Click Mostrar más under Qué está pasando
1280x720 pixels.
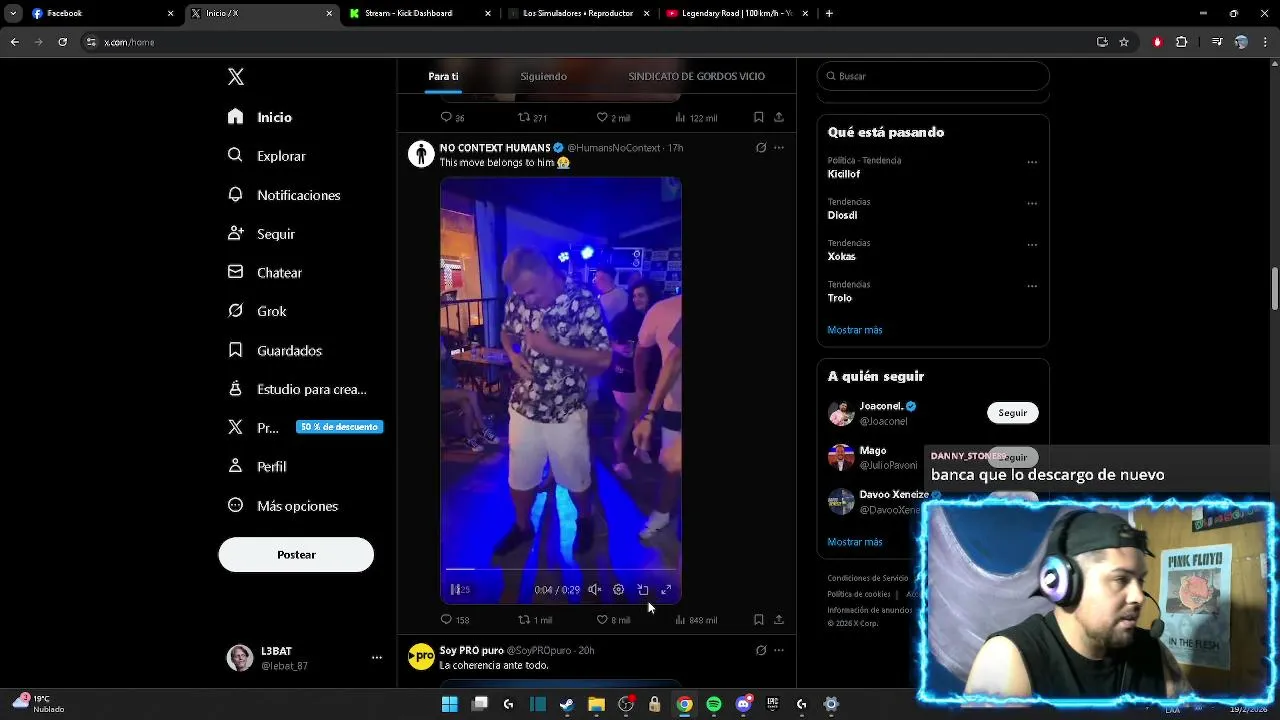(855, 330)
